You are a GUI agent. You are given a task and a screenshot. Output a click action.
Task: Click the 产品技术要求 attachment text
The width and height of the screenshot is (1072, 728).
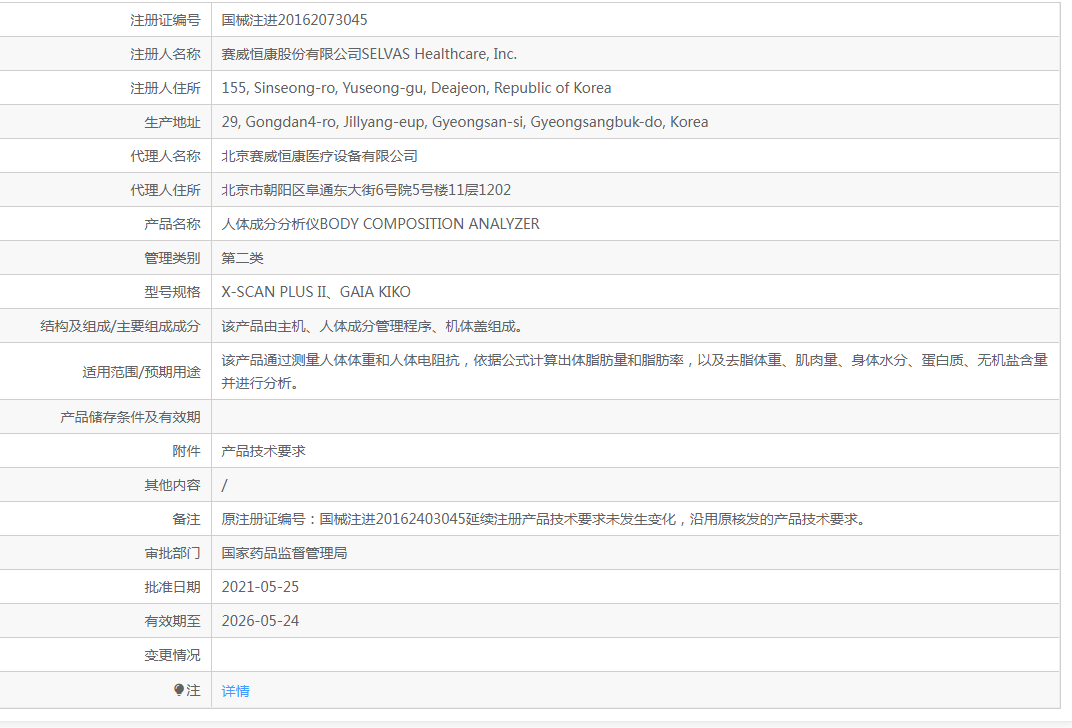pos(263,451)
